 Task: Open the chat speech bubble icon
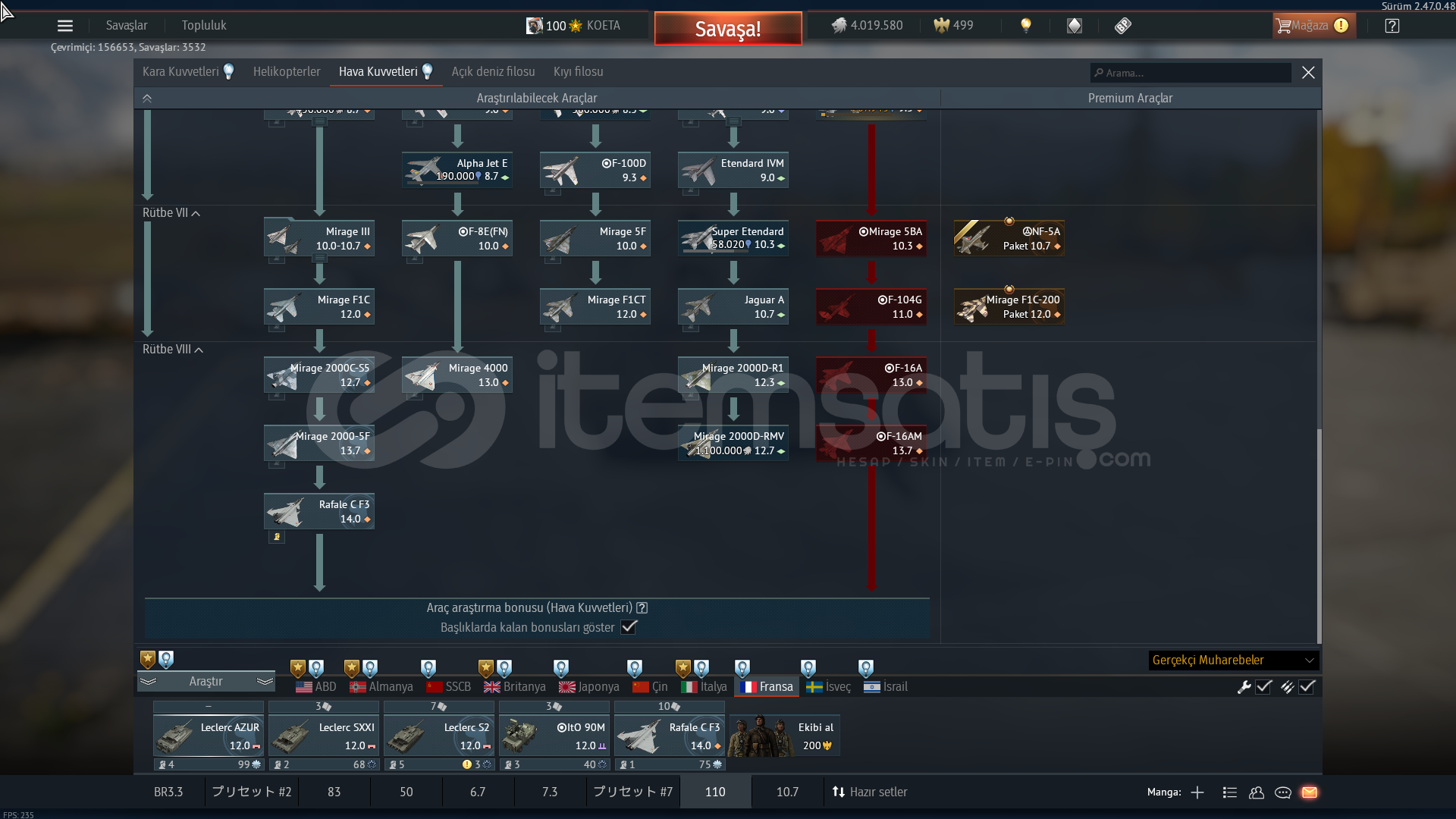click(1283, 792)
